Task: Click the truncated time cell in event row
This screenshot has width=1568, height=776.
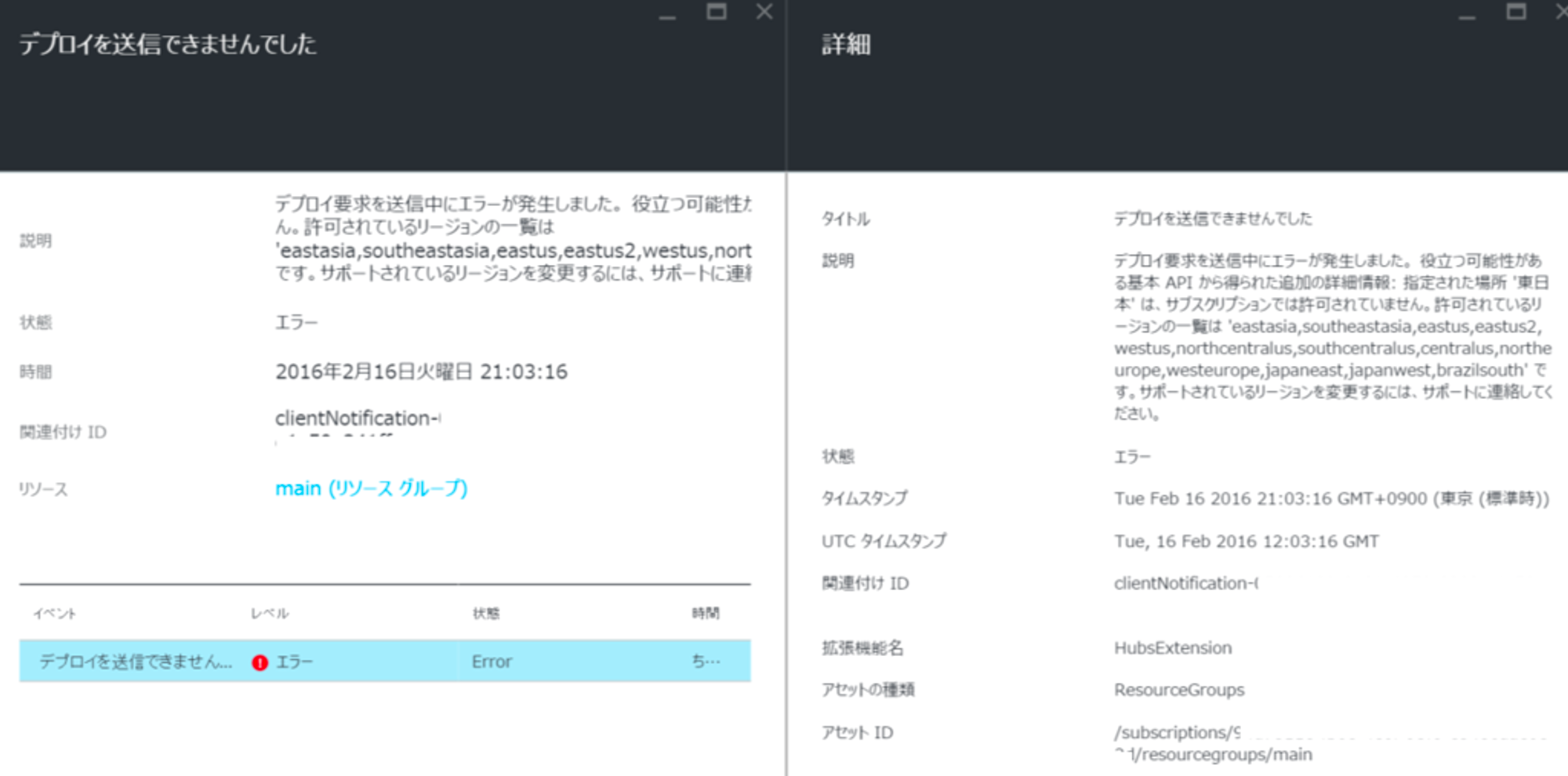Action: pyautogui.click(x=706, y=662)
